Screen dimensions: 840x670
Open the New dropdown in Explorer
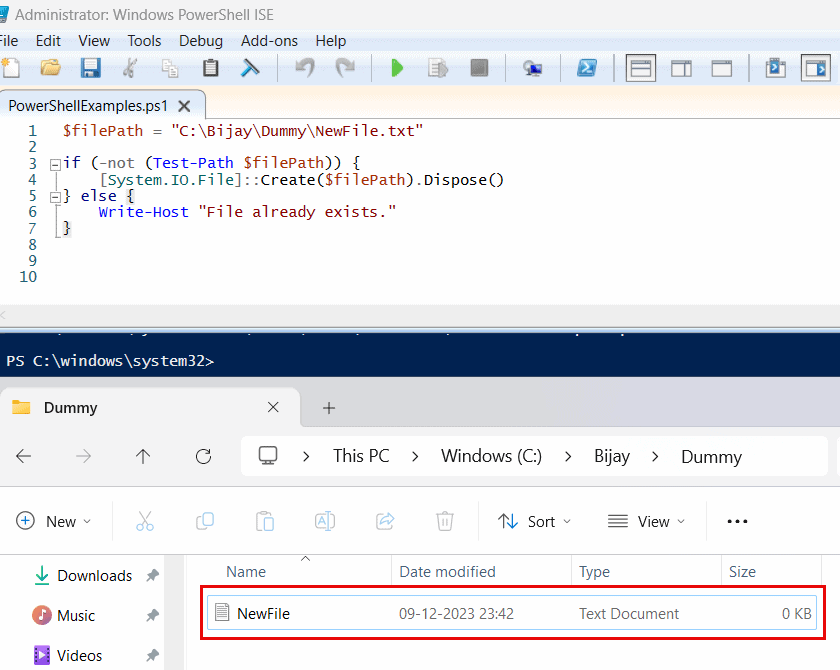[x=54, y=521]
